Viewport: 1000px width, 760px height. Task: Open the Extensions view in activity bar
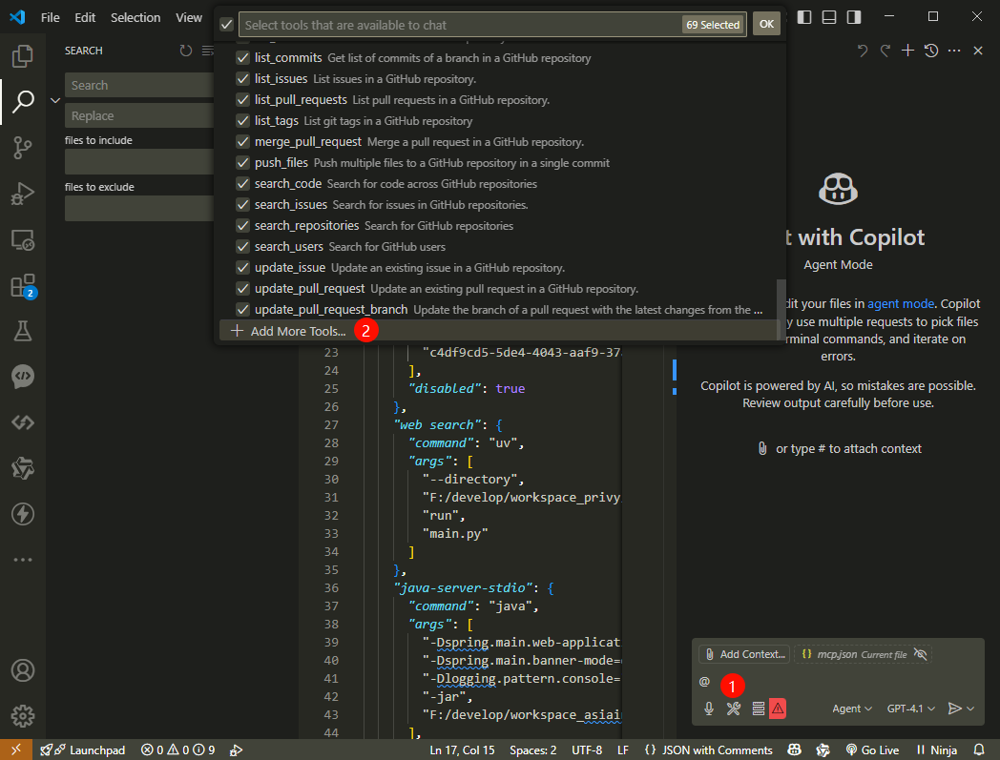coord(22,286)
